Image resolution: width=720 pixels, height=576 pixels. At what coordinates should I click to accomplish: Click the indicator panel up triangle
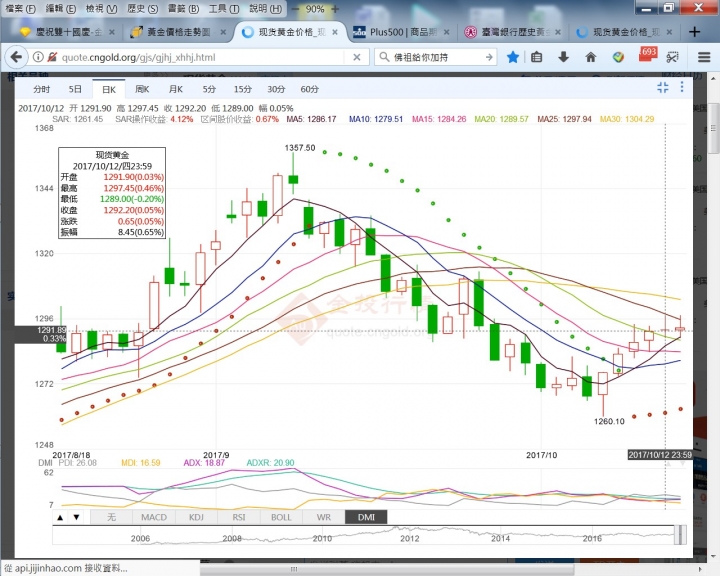[61, 517]
